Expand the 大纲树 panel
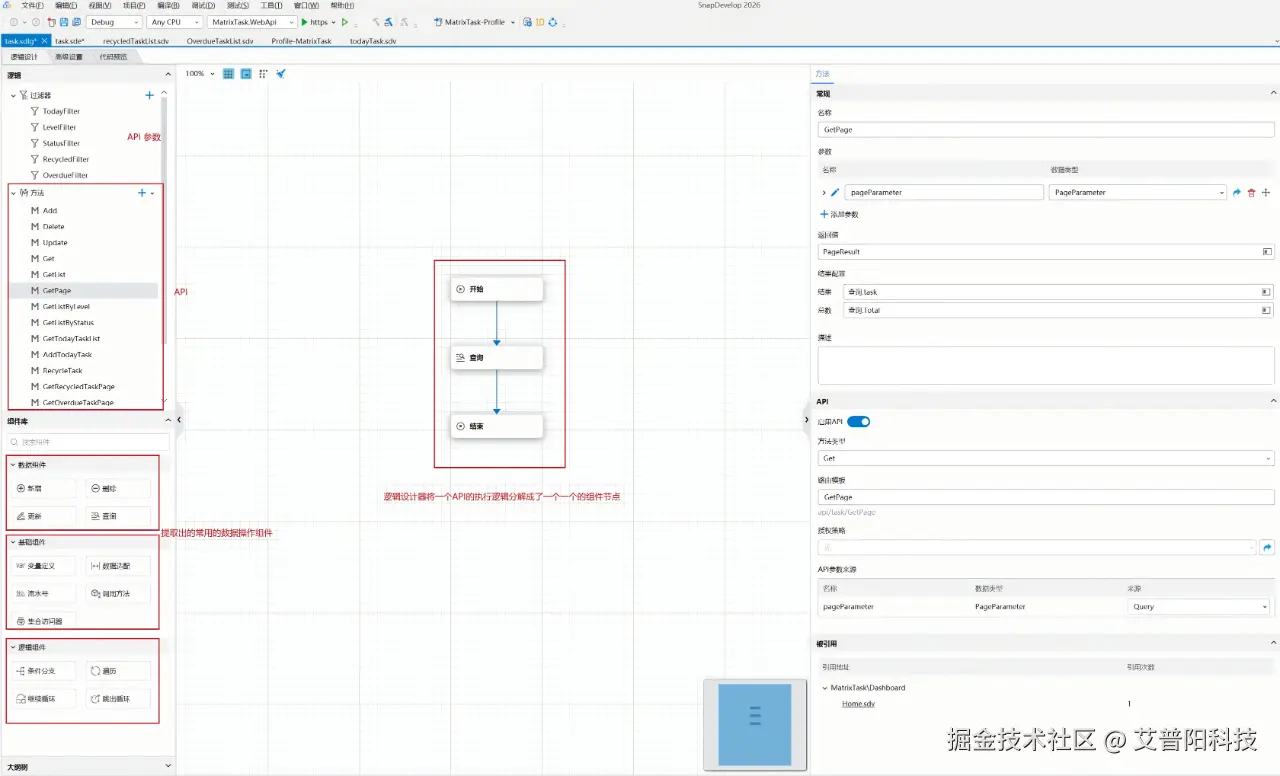This screenshot has width=1280, height=776. (167, 767)
